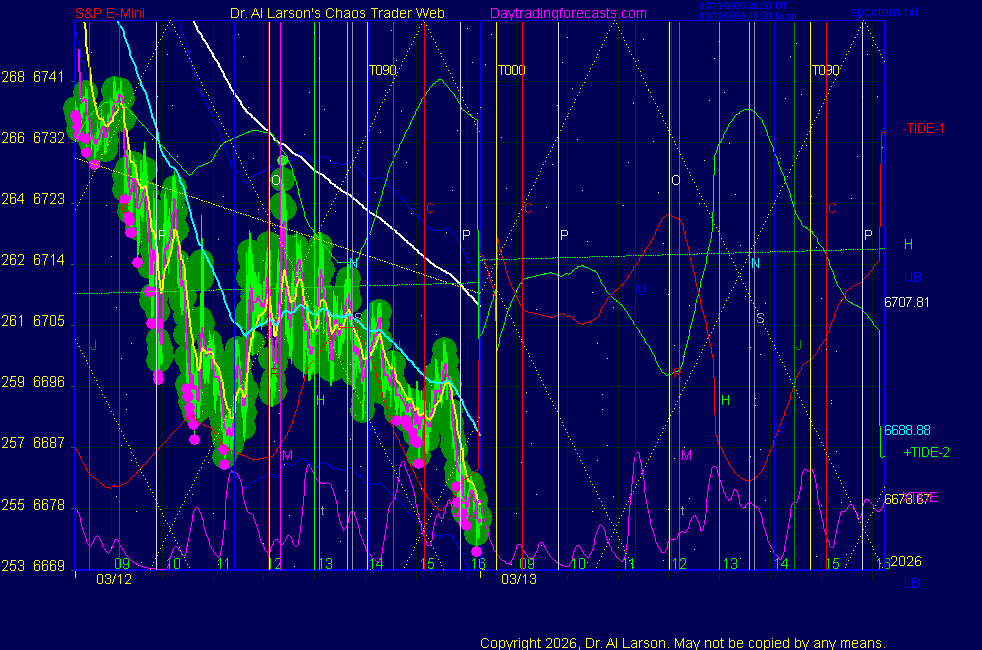Click the green H label beside UB
This screenshot has height=650, width=982.
pos(908,244)
